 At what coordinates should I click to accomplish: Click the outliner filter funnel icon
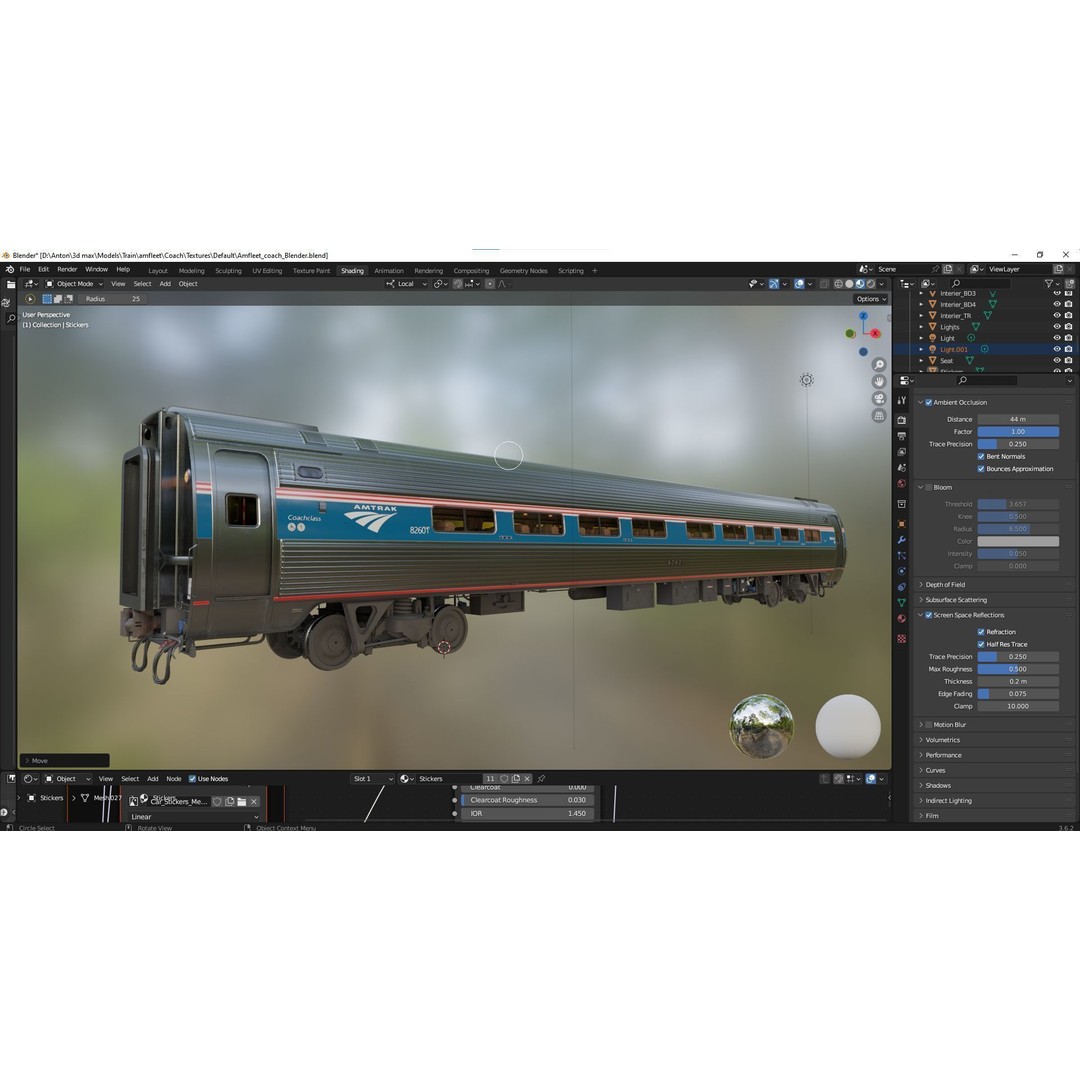click(1048, 284)
